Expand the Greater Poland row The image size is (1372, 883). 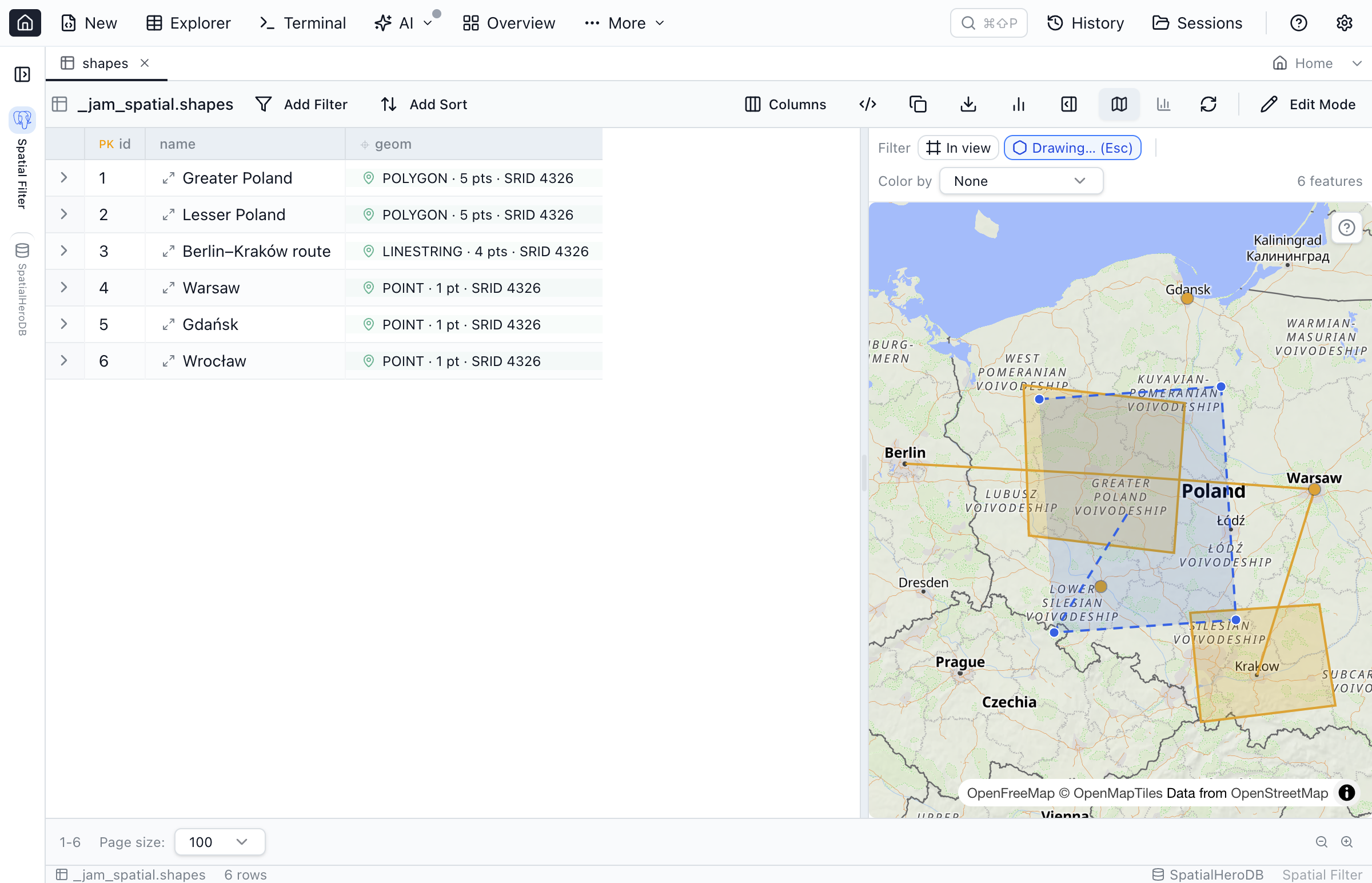click(x=64, y=178)
